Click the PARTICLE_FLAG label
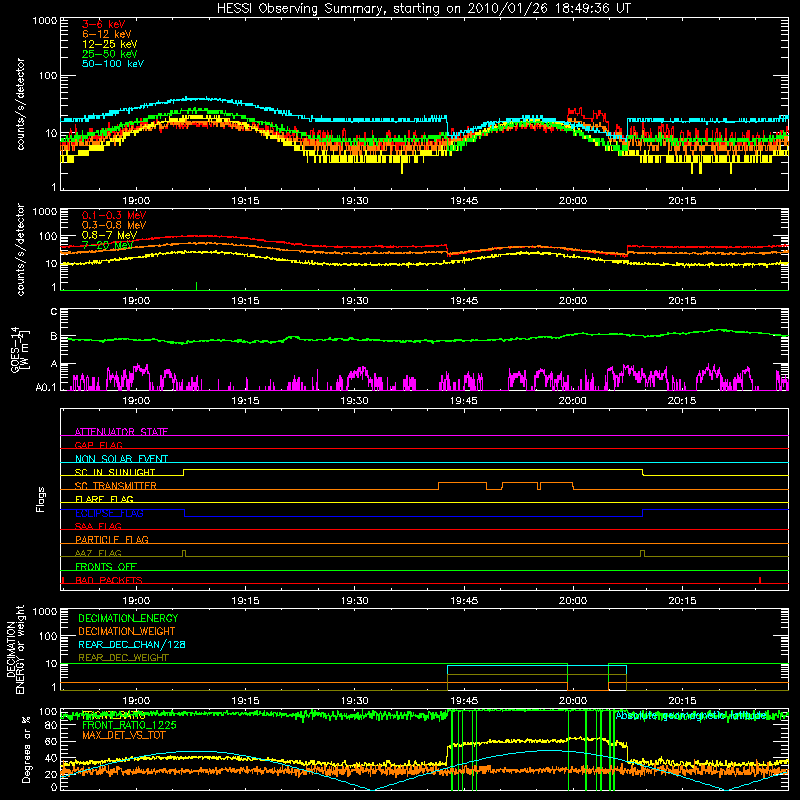This screenshot has width=800, height=800. click(x=112, y=540)
